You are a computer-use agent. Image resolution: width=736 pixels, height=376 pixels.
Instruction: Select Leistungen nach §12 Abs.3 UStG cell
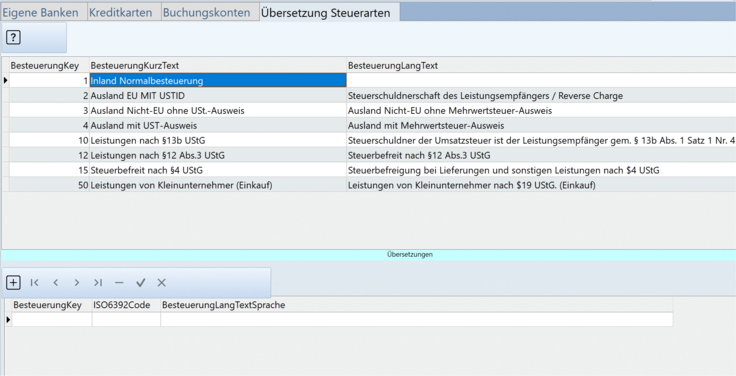point(217,155)
